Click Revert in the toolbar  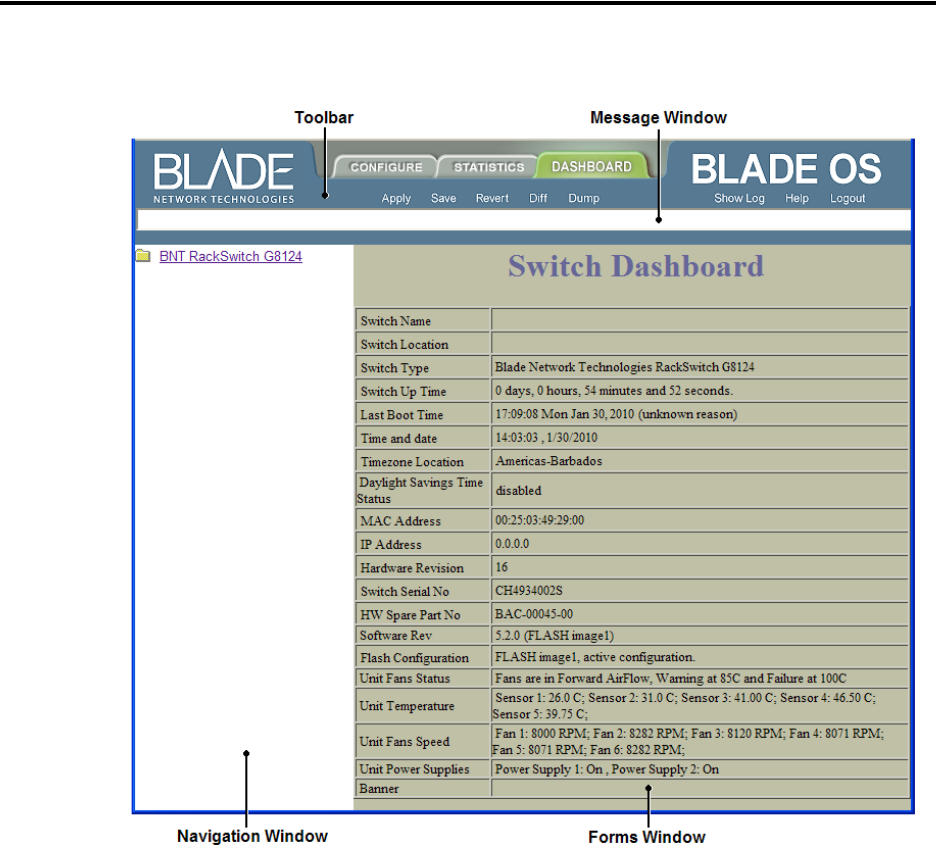pos(492,198)
